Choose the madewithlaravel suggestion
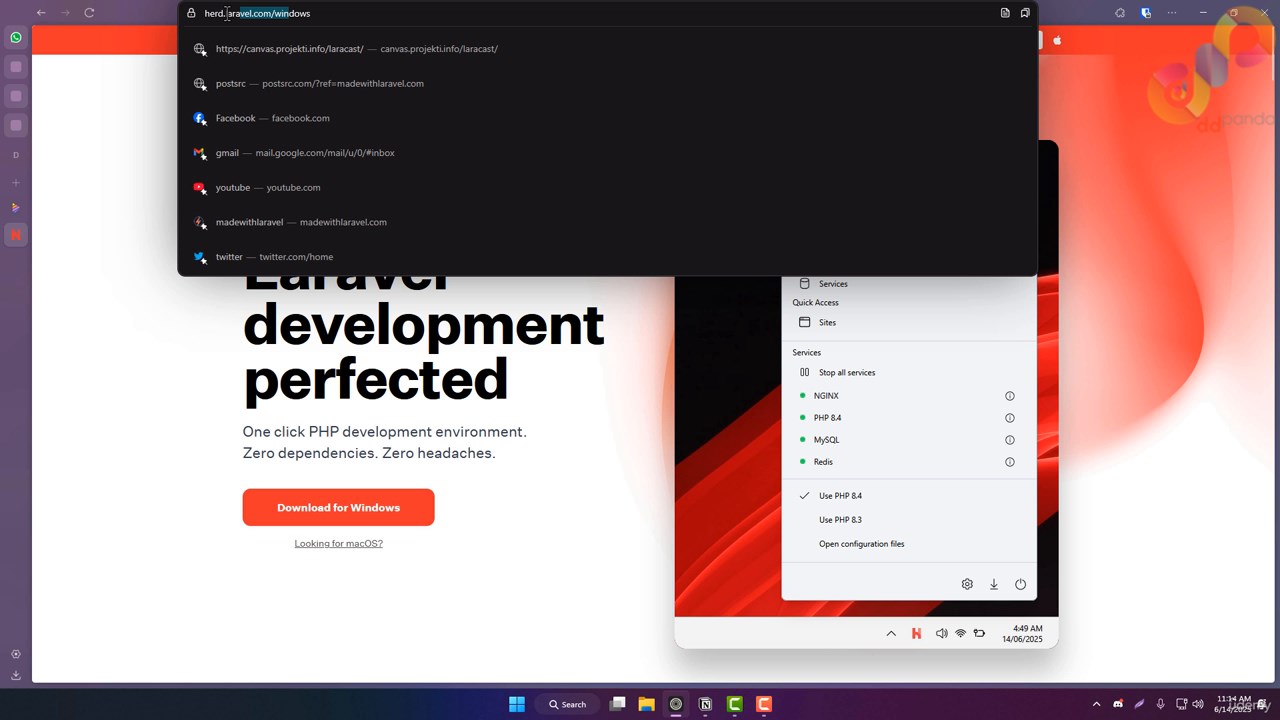This screenshot has height=720, width=1280. click(x=607, y=222)
